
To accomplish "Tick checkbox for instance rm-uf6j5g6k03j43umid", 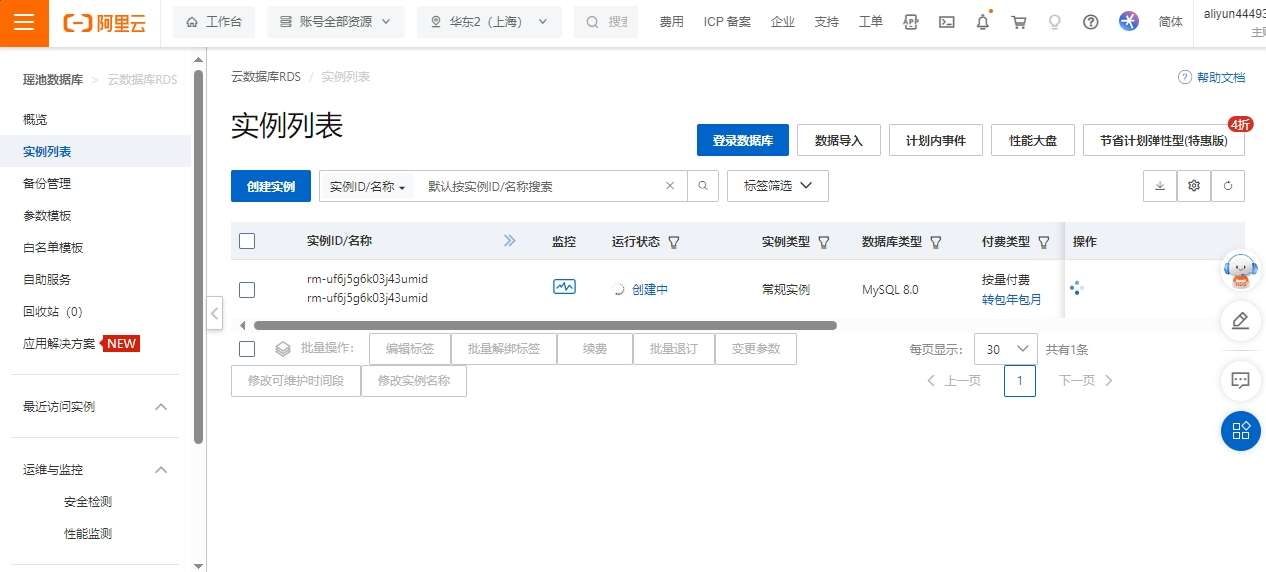I will (247, 290).
